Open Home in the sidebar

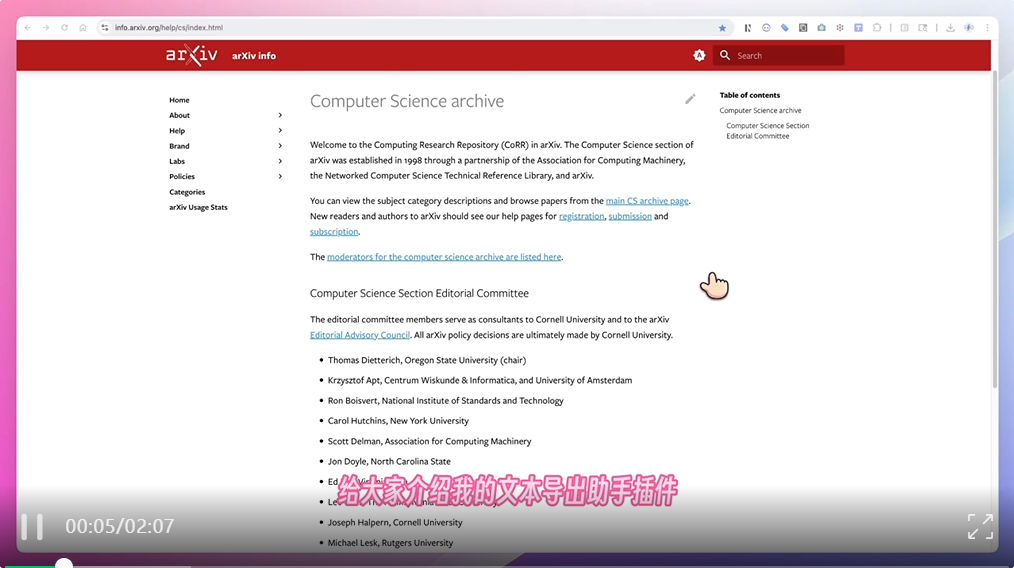[179, 100]
